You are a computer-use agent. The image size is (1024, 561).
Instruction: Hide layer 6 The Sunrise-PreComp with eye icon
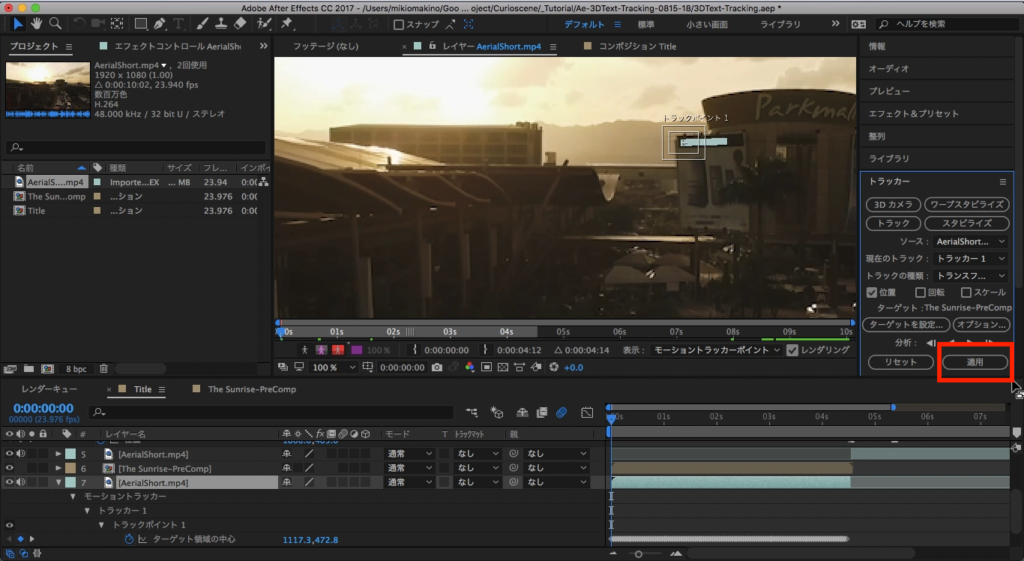point(10,468)
